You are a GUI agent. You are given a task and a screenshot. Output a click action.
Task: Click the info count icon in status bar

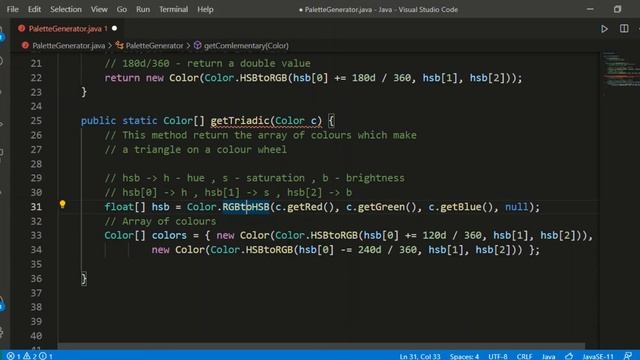click(42, 356)
